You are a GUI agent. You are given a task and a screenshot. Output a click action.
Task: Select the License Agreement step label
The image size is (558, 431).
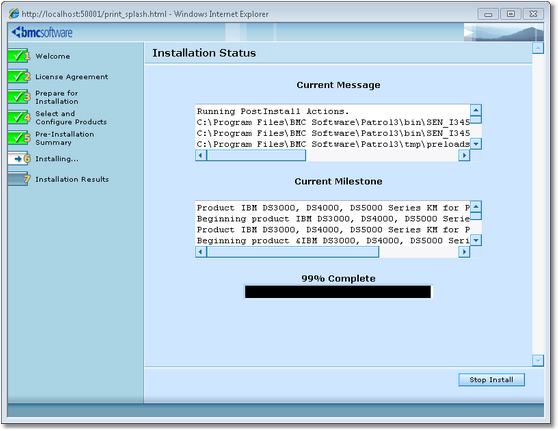point(72,77)
